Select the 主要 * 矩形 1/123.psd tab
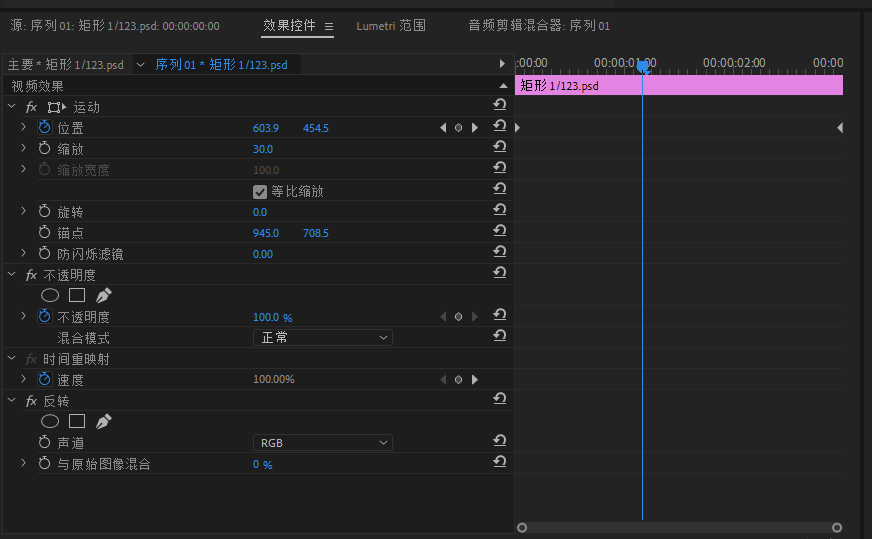The width and height of the screenshot is (872, 539). (66, 65)
